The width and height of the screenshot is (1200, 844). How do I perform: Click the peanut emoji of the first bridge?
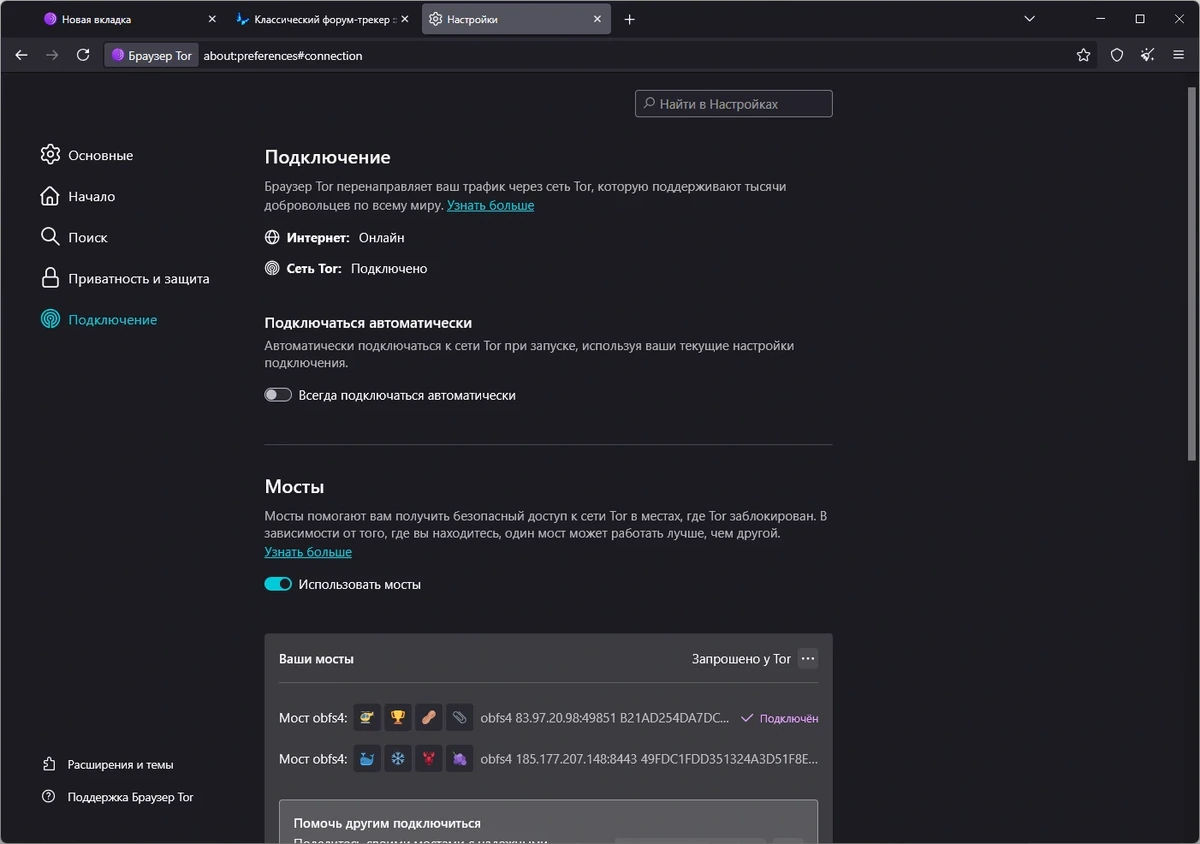(428, 717)
